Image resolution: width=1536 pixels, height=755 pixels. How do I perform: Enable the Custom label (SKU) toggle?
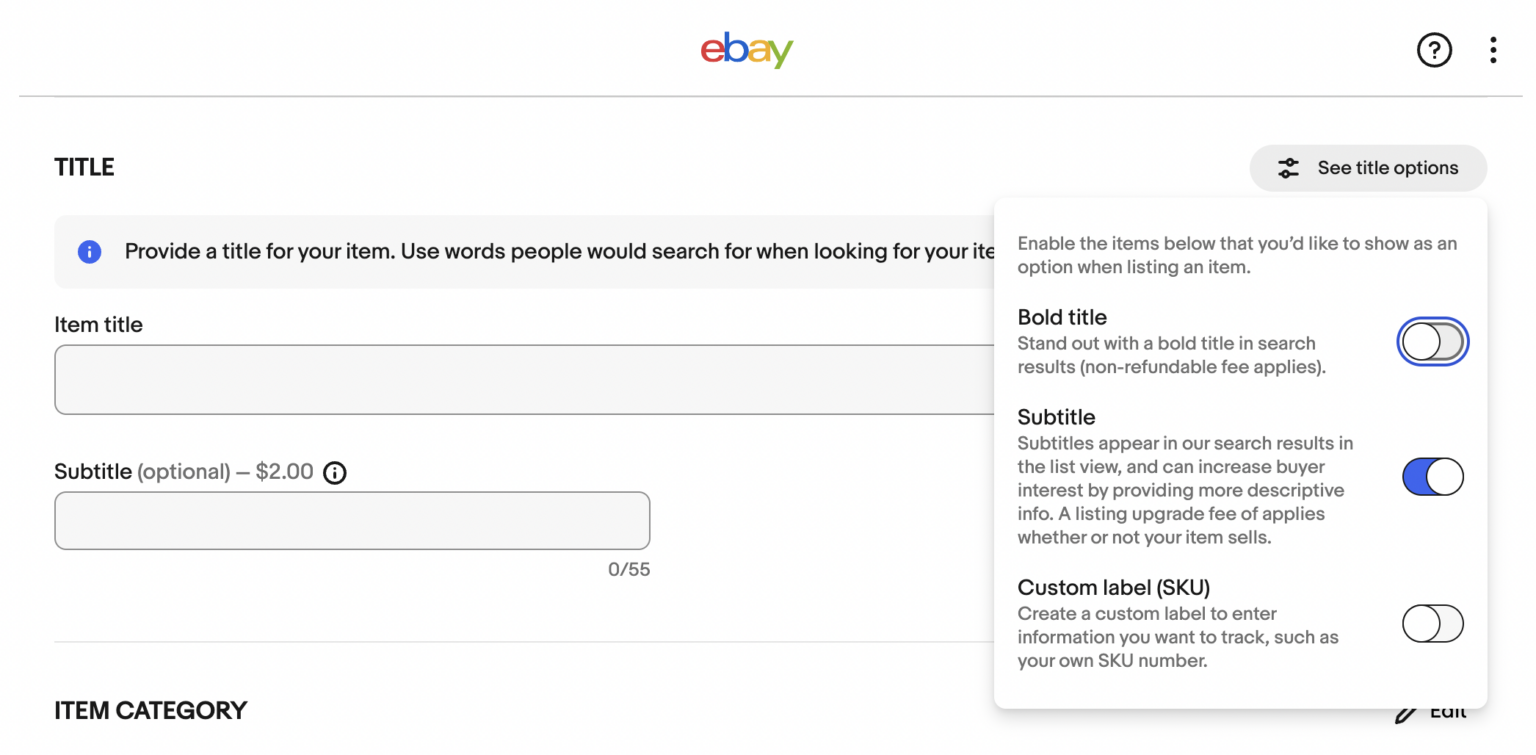(1432, 623)
